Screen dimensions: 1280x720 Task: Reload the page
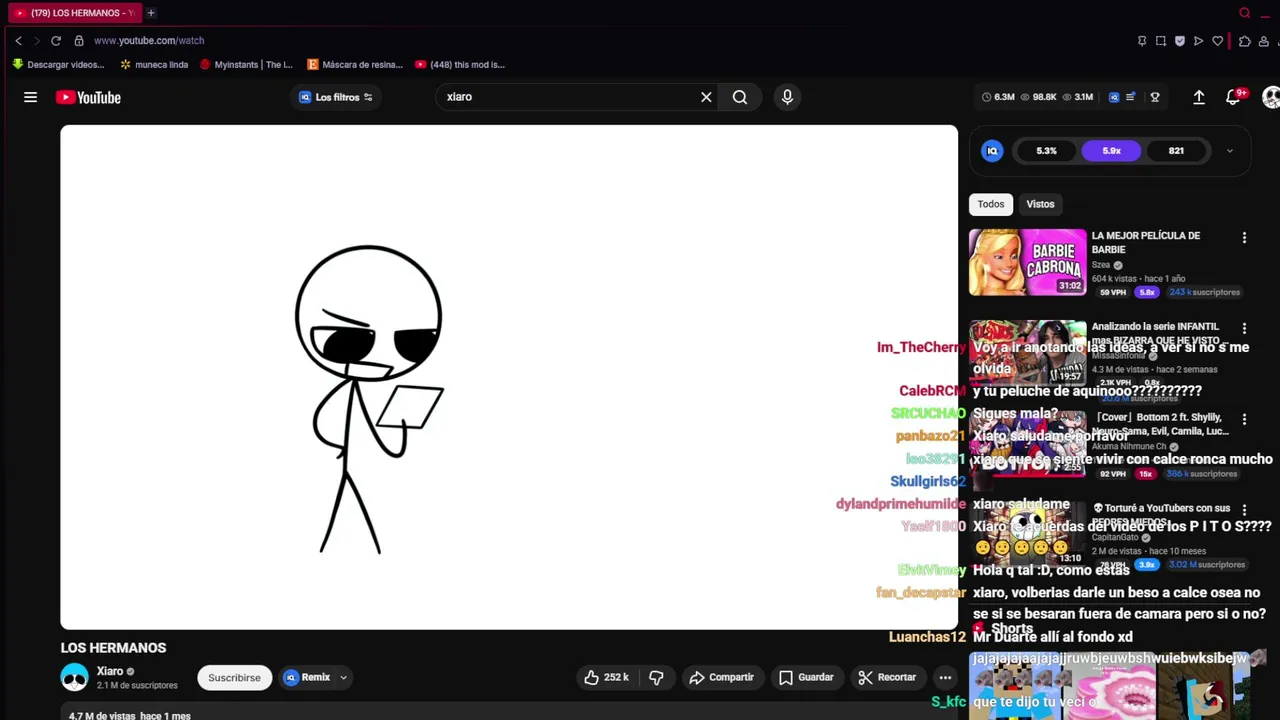pos(56,41)
